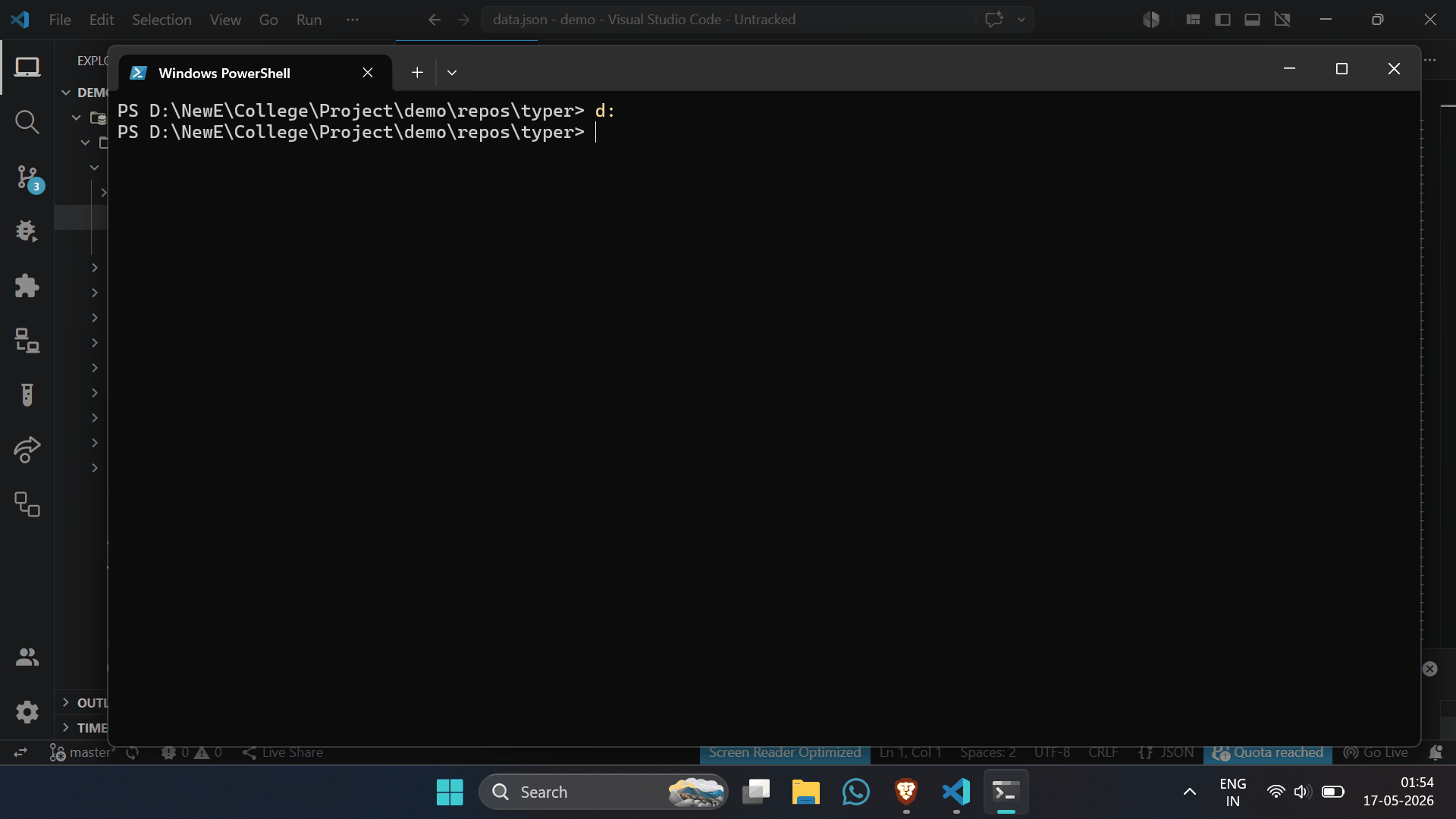Screen dimensions: 1456x819
Task: Open Source Control view with 3 changes
Action: click(27, 177)
